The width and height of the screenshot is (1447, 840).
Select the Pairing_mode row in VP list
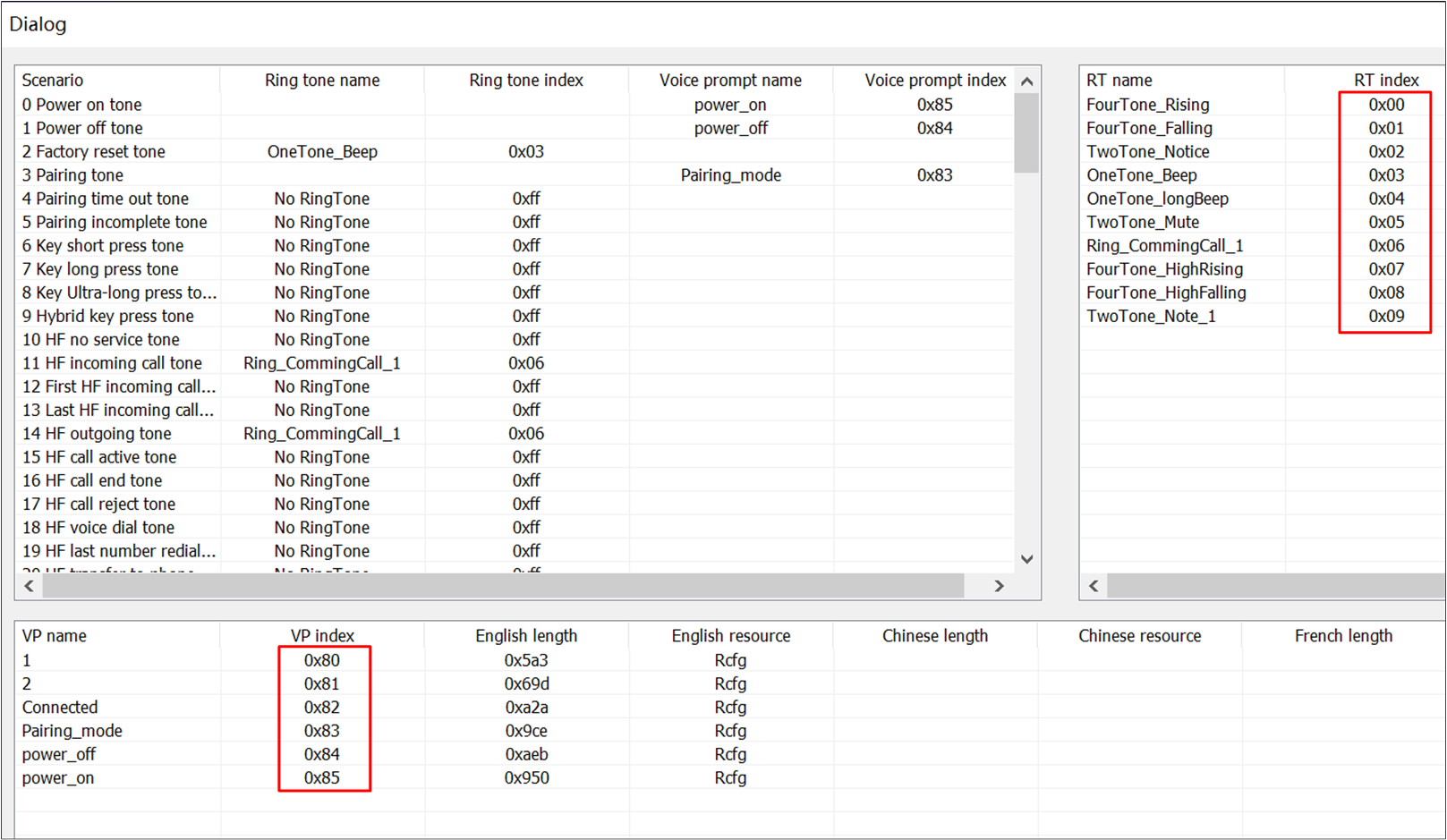[x=730, y=731]
